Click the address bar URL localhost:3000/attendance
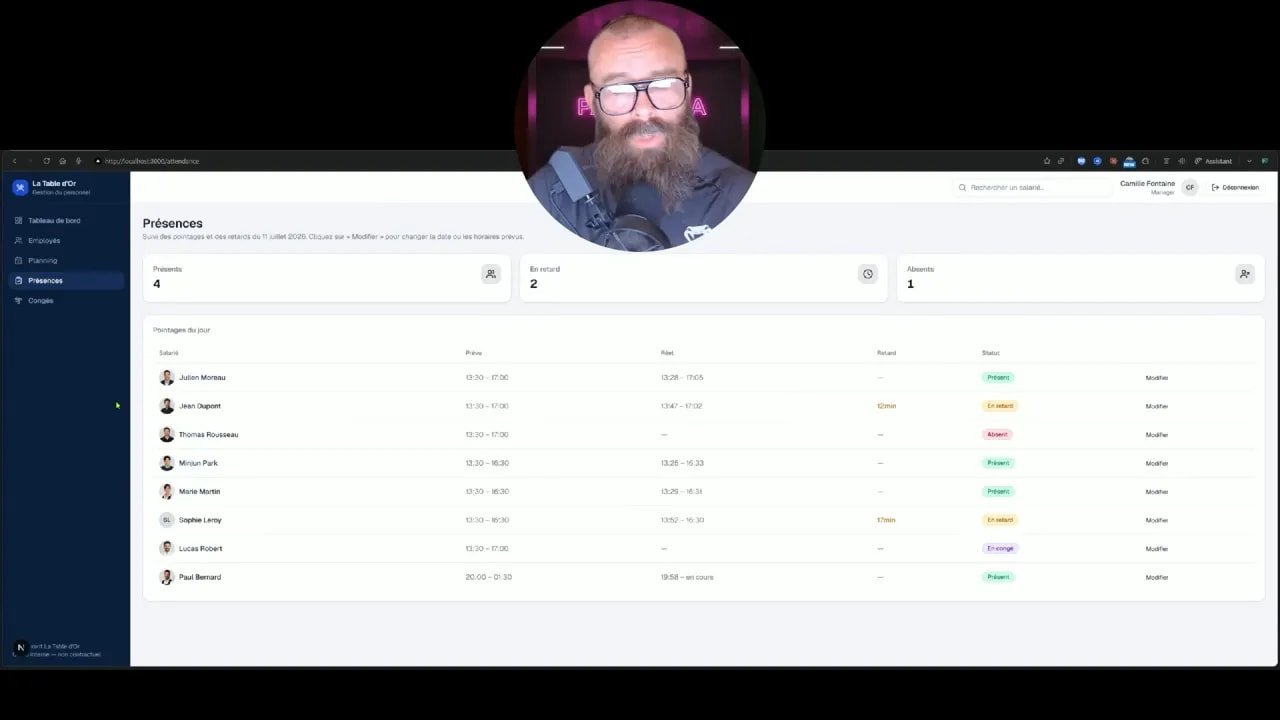1280x720 pixels. click(x=152, y=161)
